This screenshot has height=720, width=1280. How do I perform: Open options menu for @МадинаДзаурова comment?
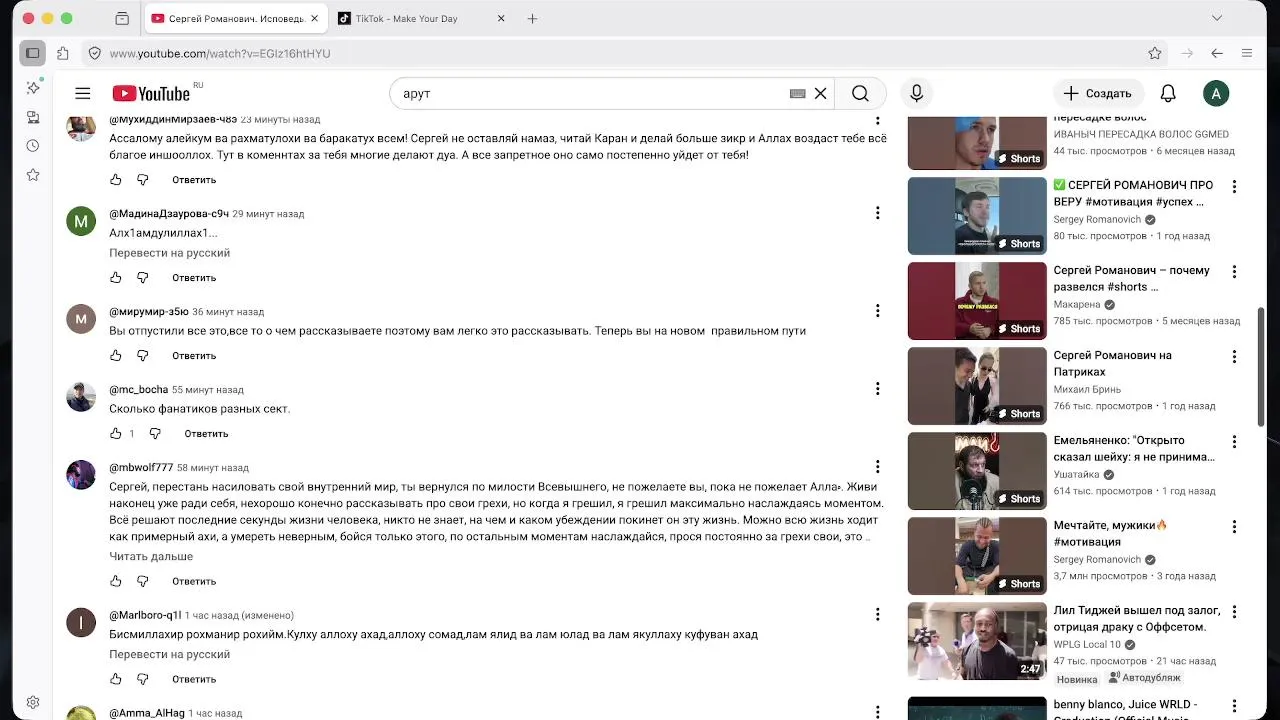pos(877,213)
